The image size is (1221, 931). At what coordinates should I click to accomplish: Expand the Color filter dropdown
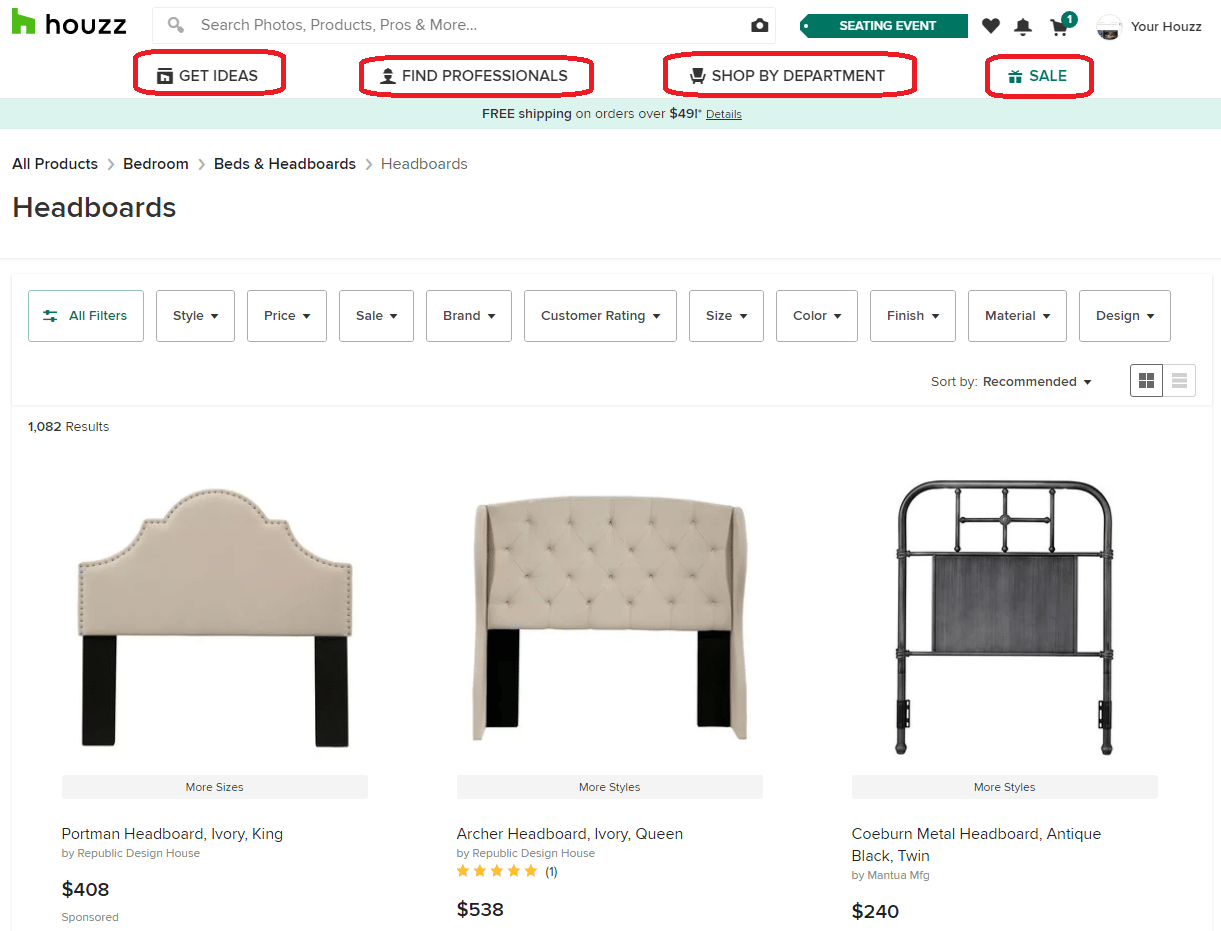click(817, 316)
